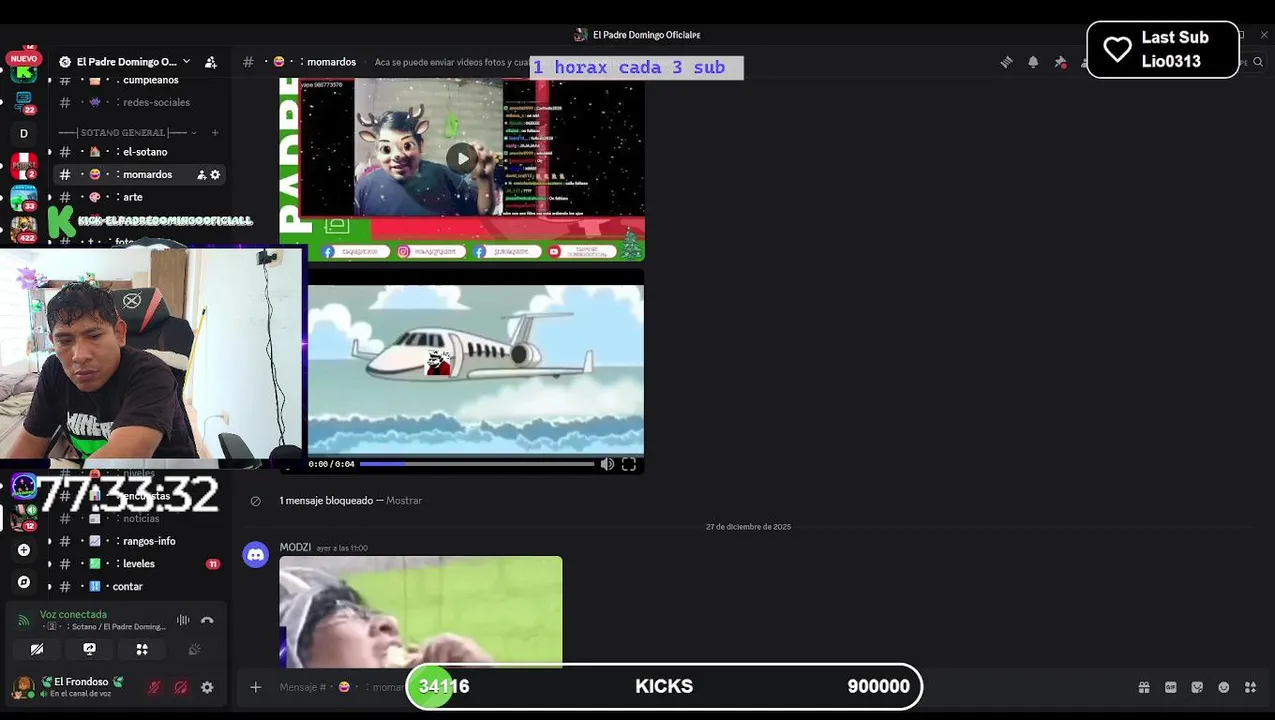Open notification settings bell icon
This screenshot has height=720, width=1275.
click(x=1033, y=62)
